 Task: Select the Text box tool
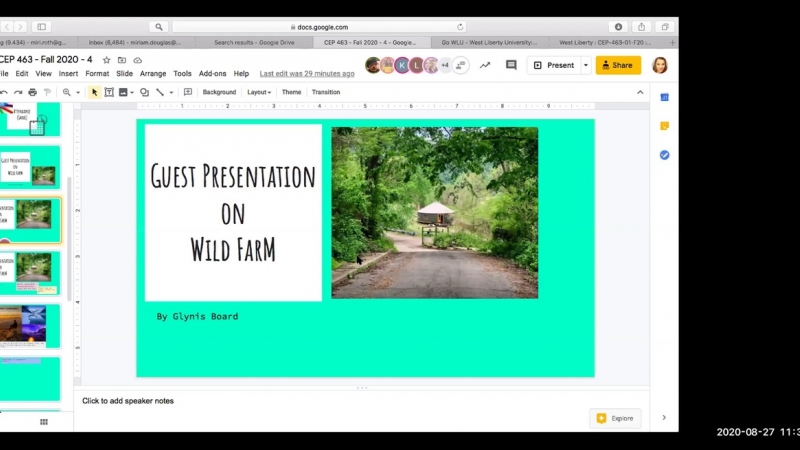pyautogui.click(x=109, y=92)
